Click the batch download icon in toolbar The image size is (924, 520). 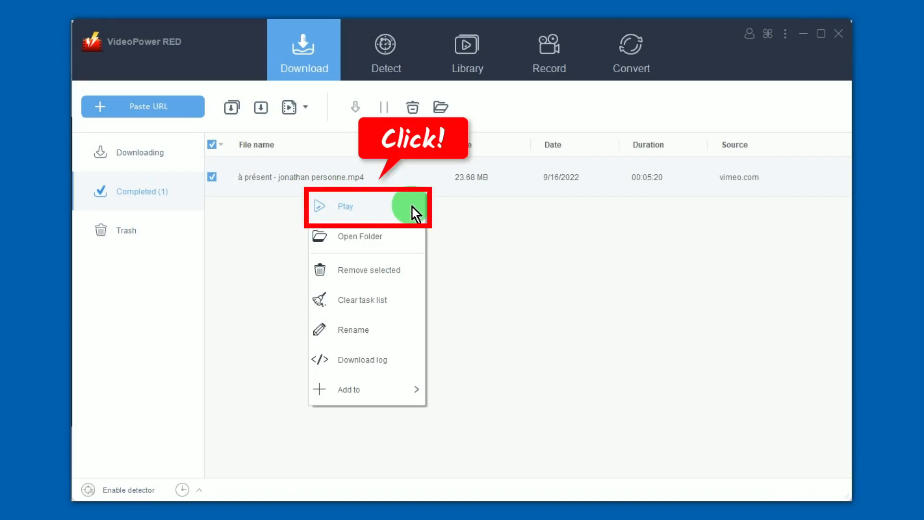tap(232, 107)
